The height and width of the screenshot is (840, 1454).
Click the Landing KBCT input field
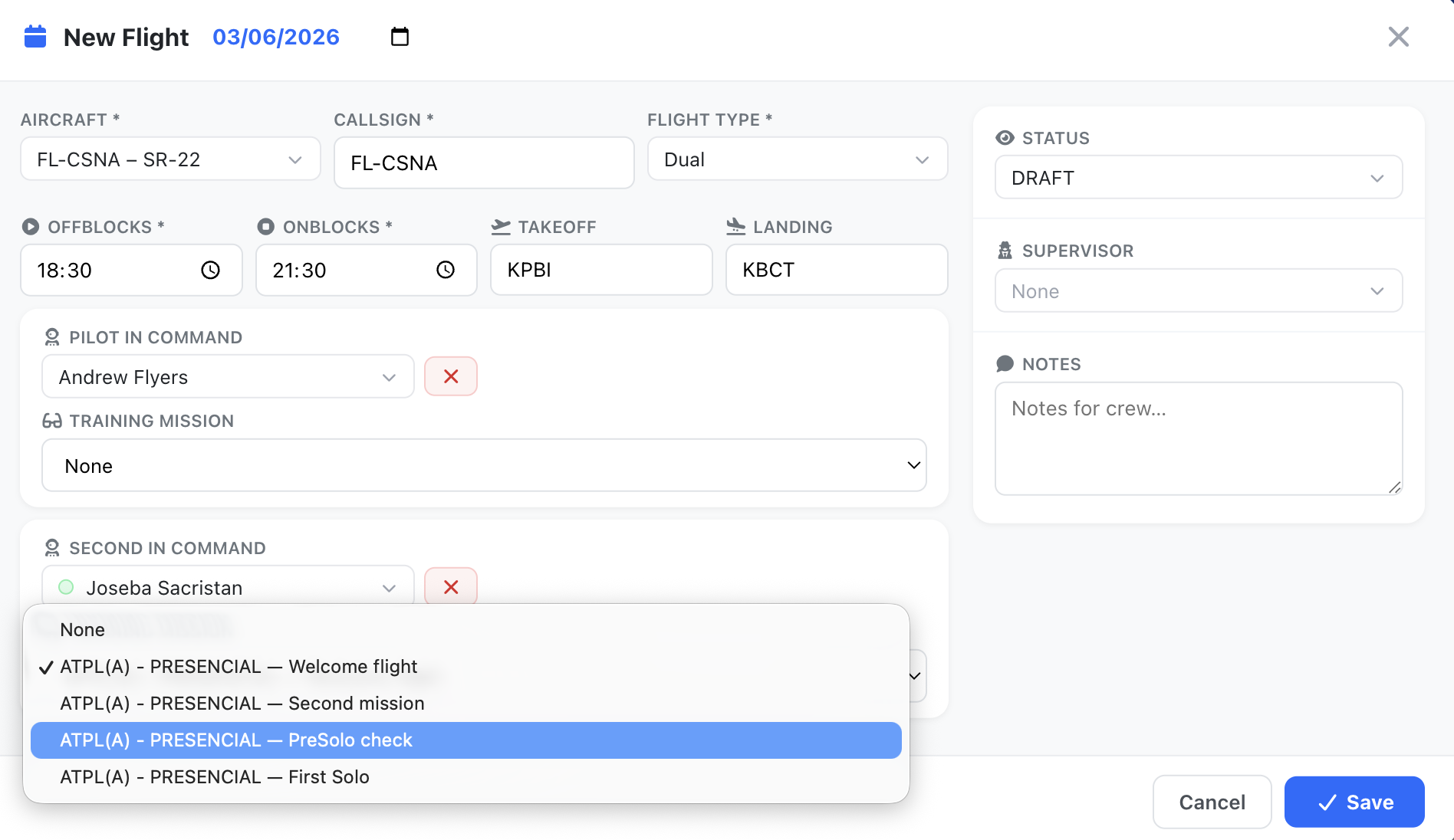[837, 270]
